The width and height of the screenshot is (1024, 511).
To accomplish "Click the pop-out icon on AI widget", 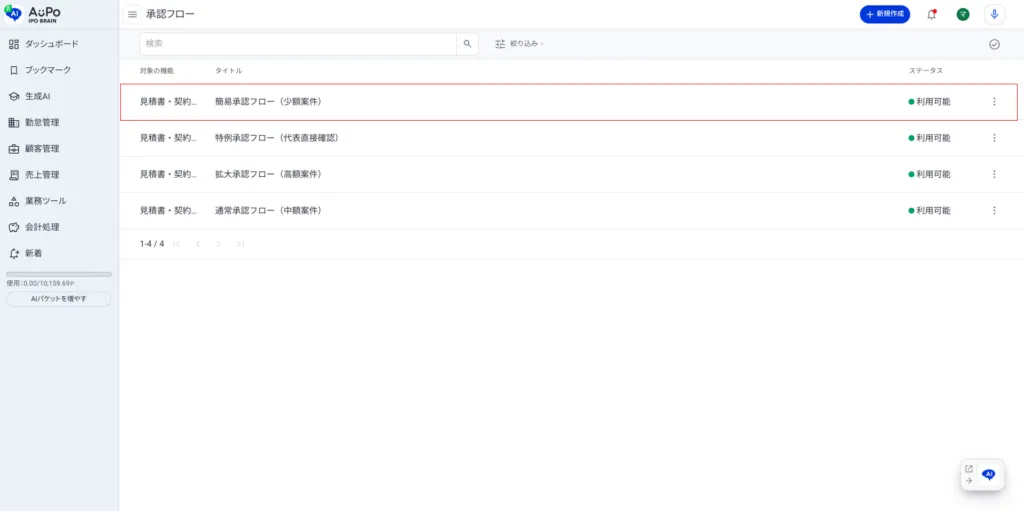I will point(969,469).
